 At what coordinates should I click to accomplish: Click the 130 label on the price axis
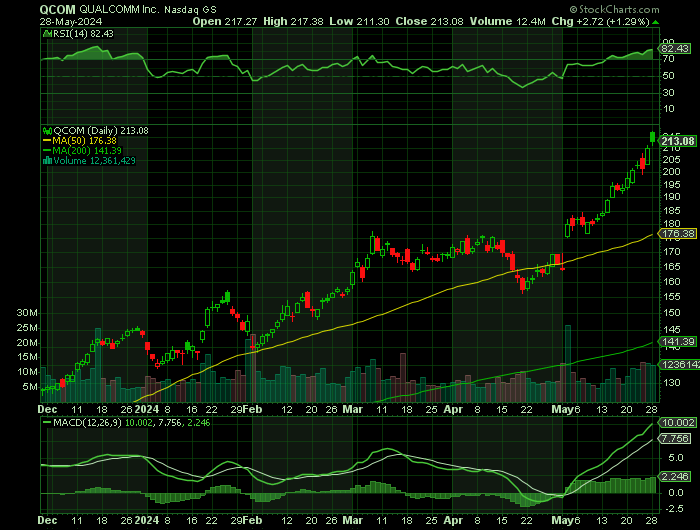[x=671, y=383]
